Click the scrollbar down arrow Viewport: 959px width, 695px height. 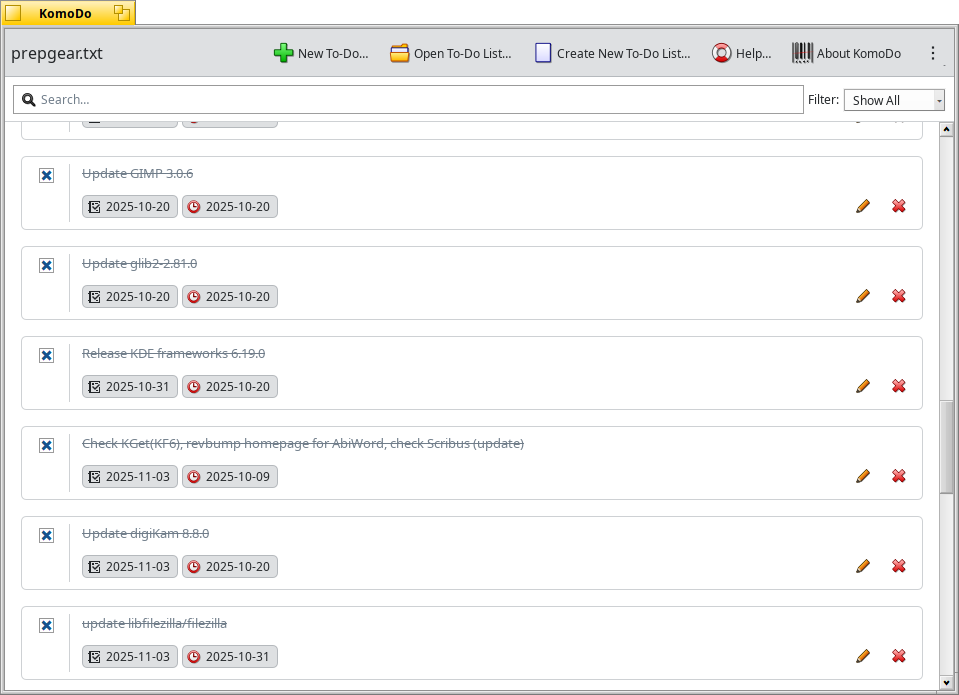coord(946,682)
